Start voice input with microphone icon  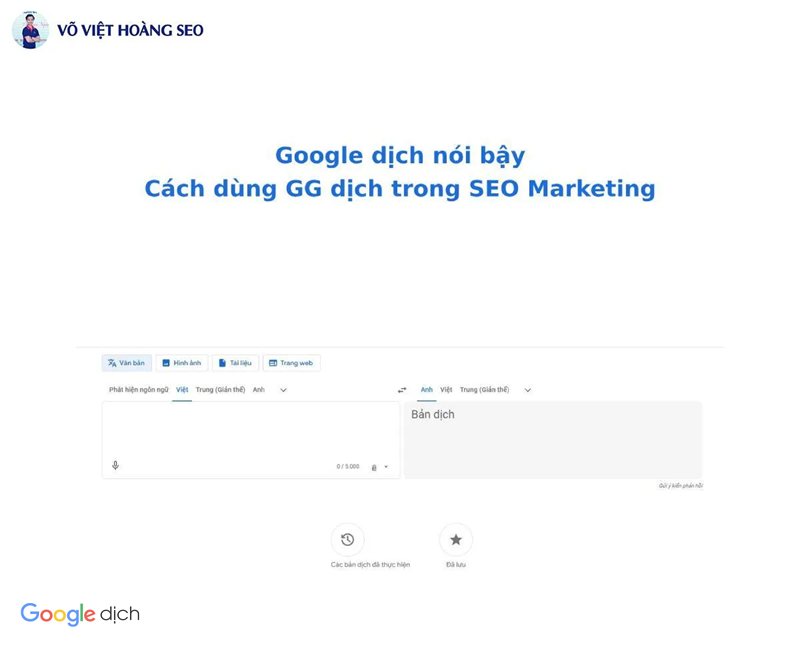[x=115, y=465]
